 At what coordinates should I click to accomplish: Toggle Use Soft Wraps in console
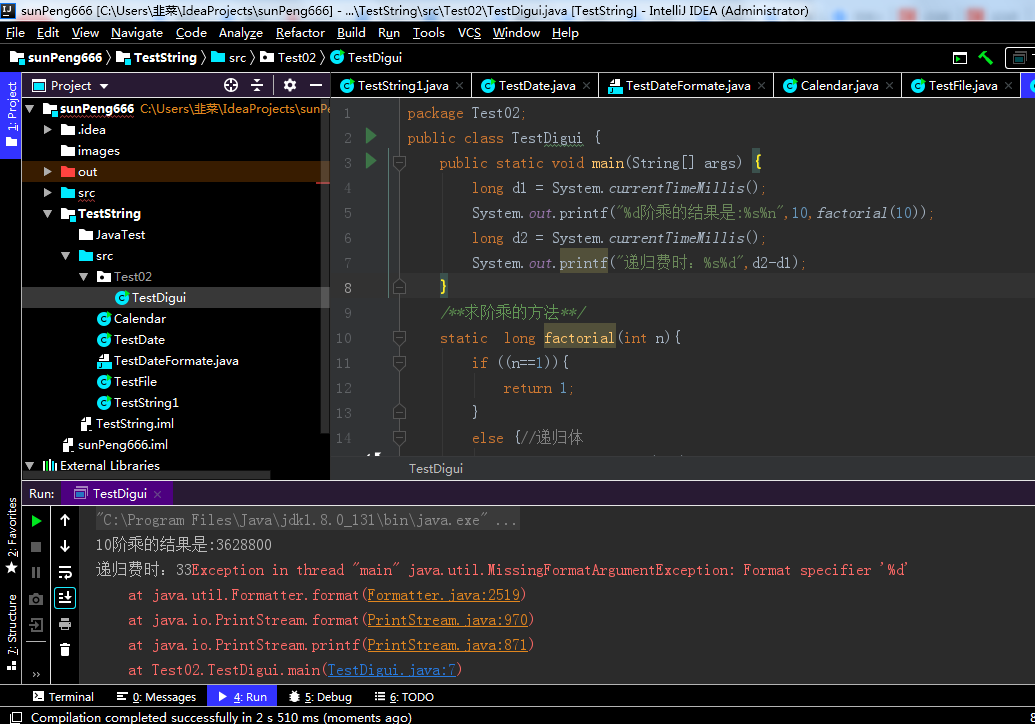pos(65,572)
